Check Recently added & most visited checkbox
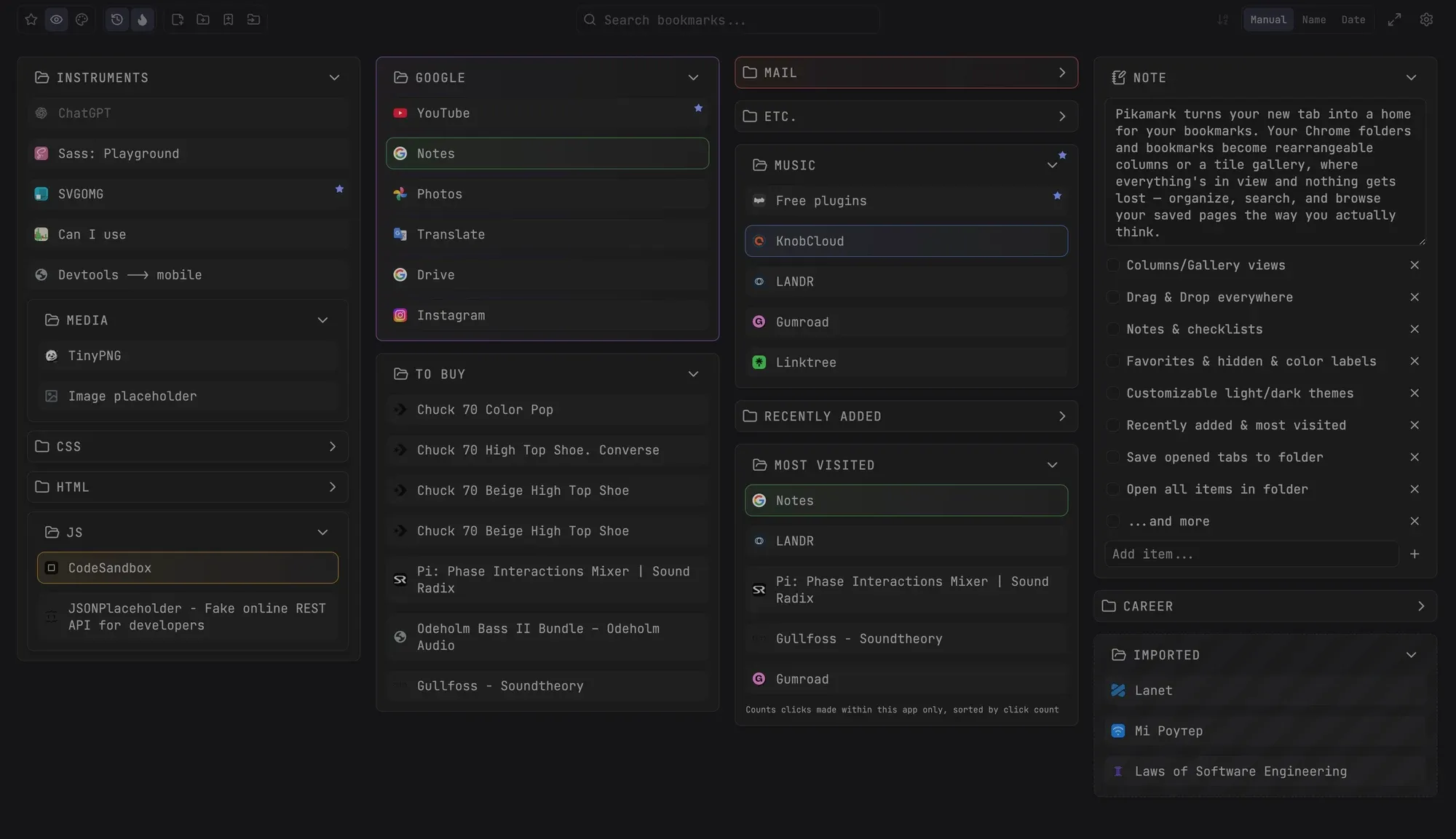 1113,426
